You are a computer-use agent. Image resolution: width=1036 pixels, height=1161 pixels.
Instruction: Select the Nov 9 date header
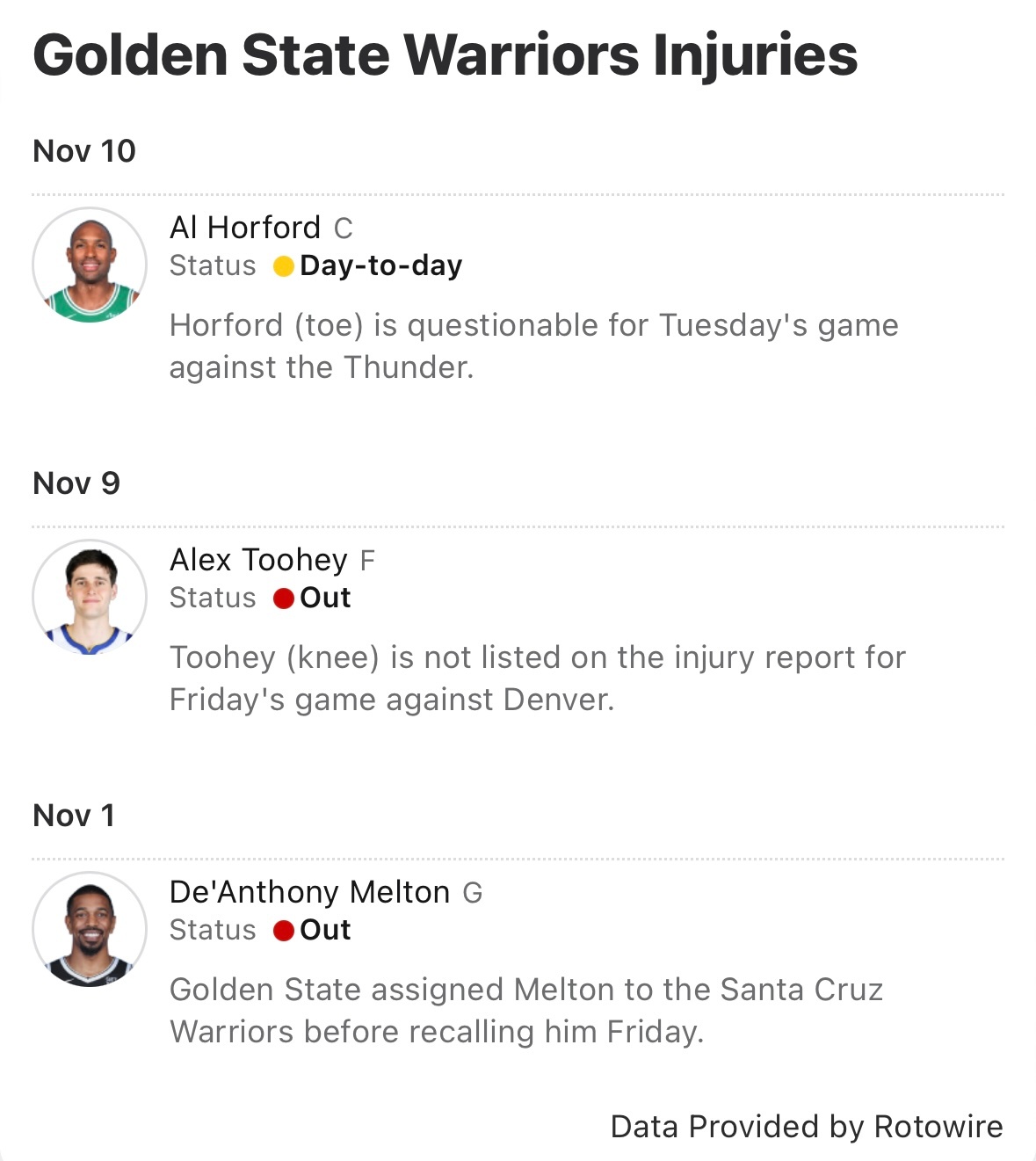pos(76,483)
